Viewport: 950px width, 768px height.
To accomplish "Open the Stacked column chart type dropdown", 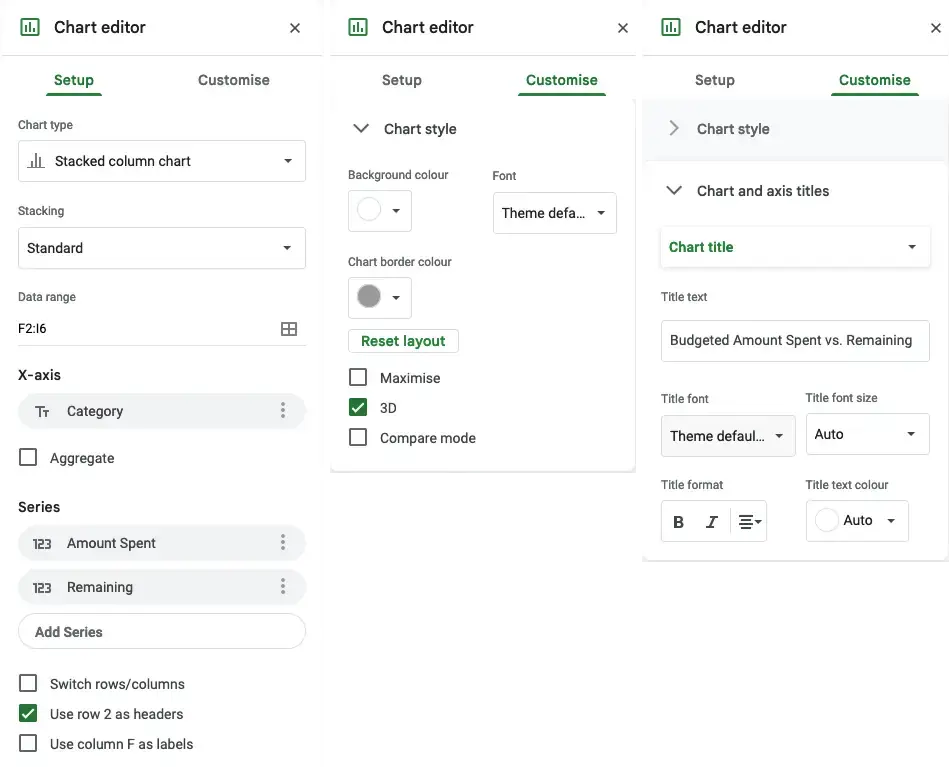I will click(162, 161).
